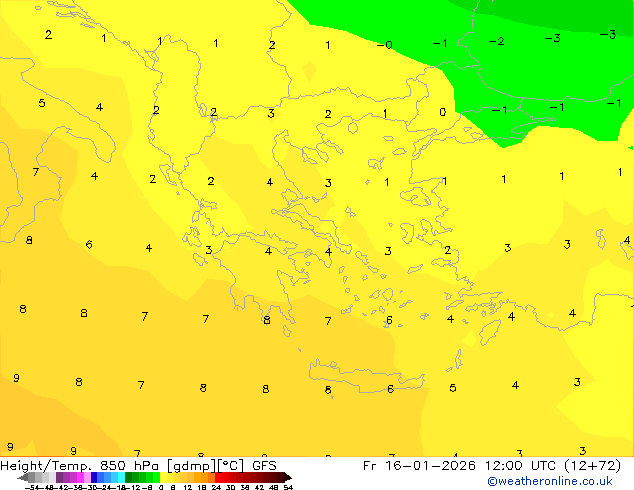Select the cyan swatch in the colour scale
Image resolution: width=634 pixels, height=490 pixels.
pyautogui.click(x=121, y=477)
